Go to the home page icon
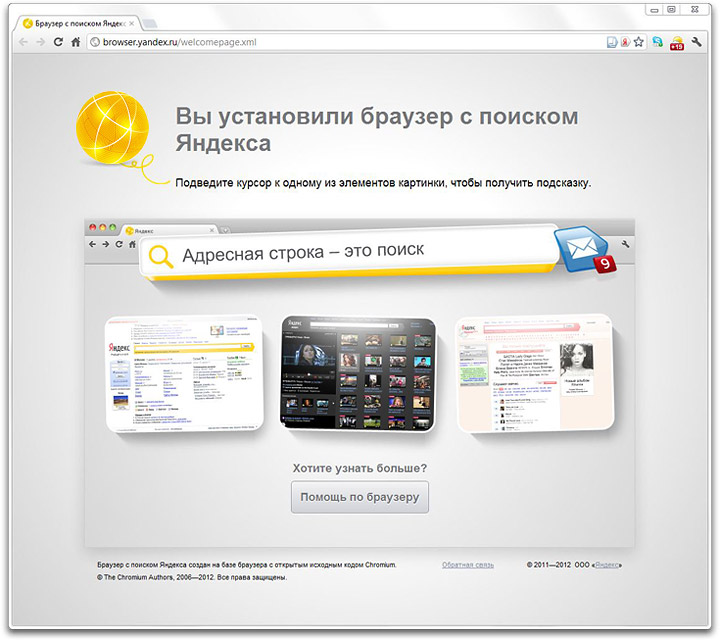Image resolution: width=720 pixels, height=640 pixels. click(x=75, y=42)
